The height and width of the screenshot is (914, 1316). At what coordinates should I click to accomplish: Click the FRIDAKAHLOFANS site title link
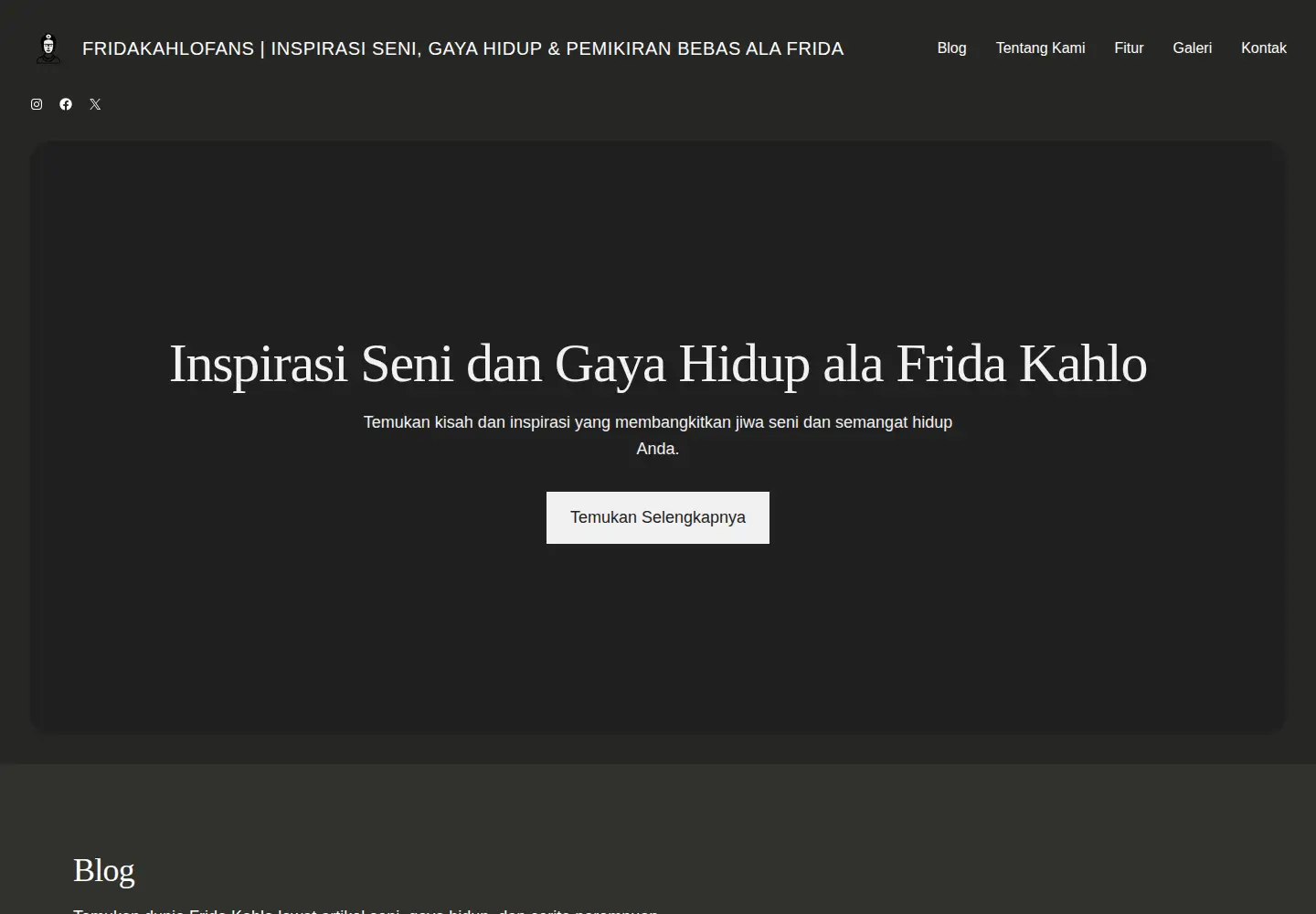462,48
